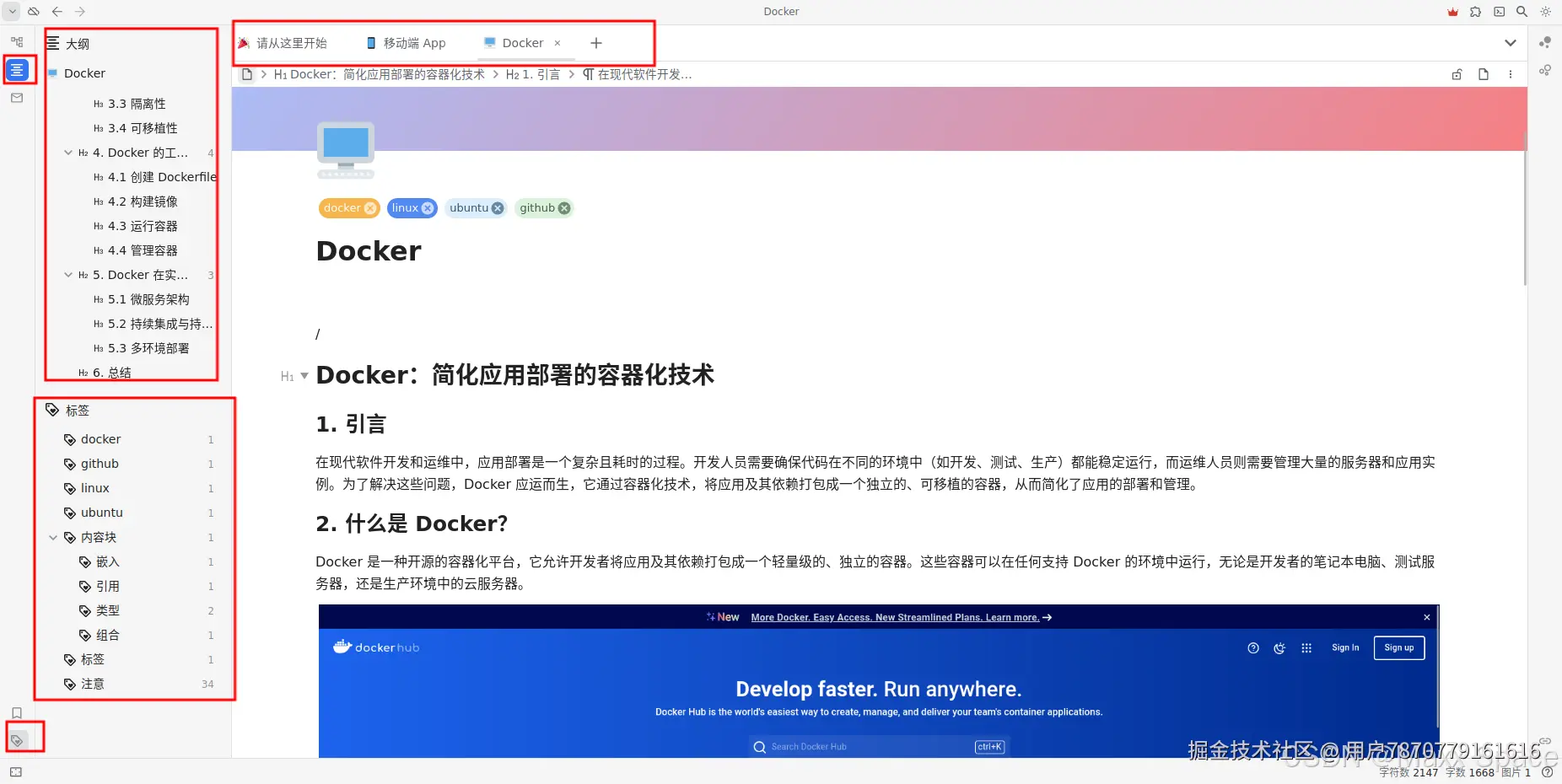Jump to H2 1. 引言 breadcrumb

tap(533, 74)
